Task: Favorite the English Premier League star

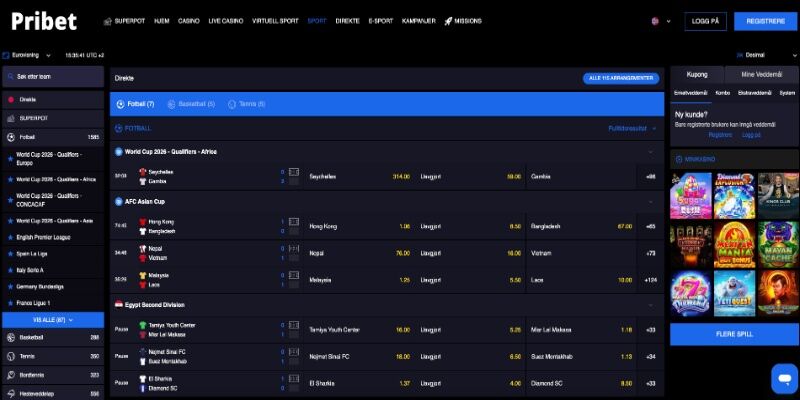Action: 10,239
